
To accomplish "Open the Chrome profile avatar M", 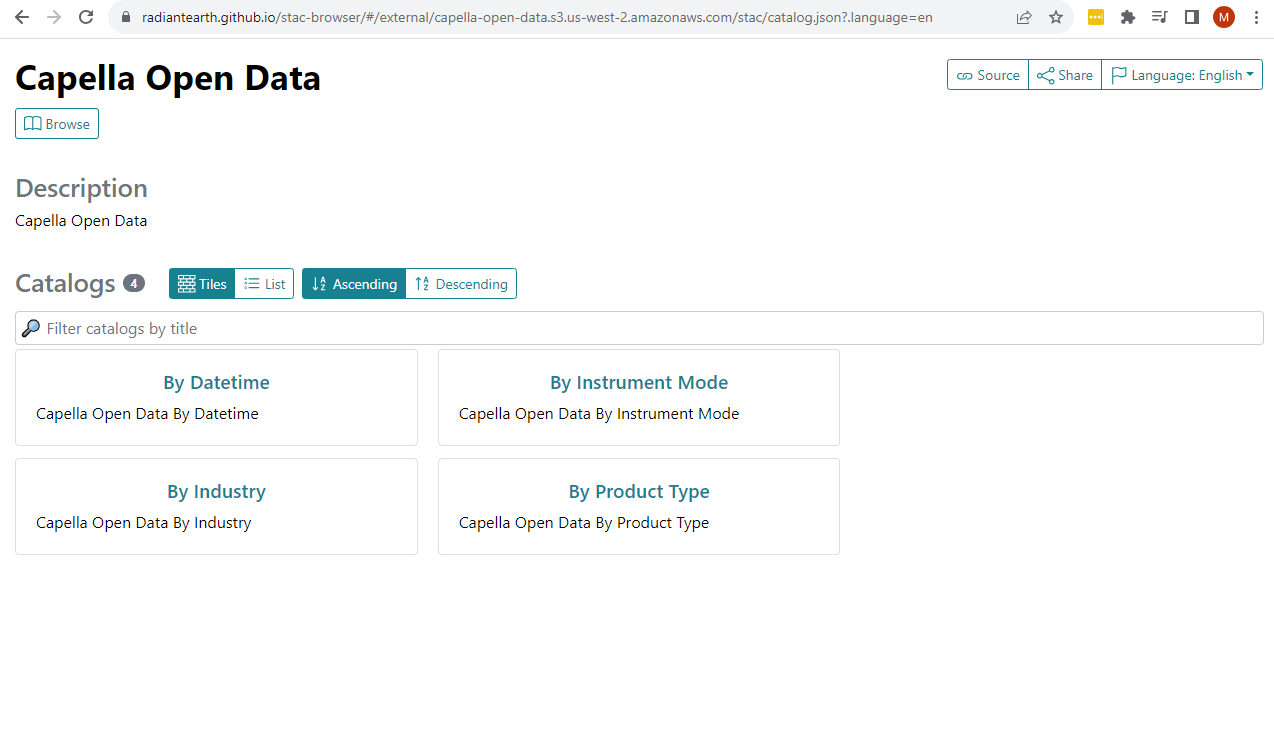I will coord(1224,17).
